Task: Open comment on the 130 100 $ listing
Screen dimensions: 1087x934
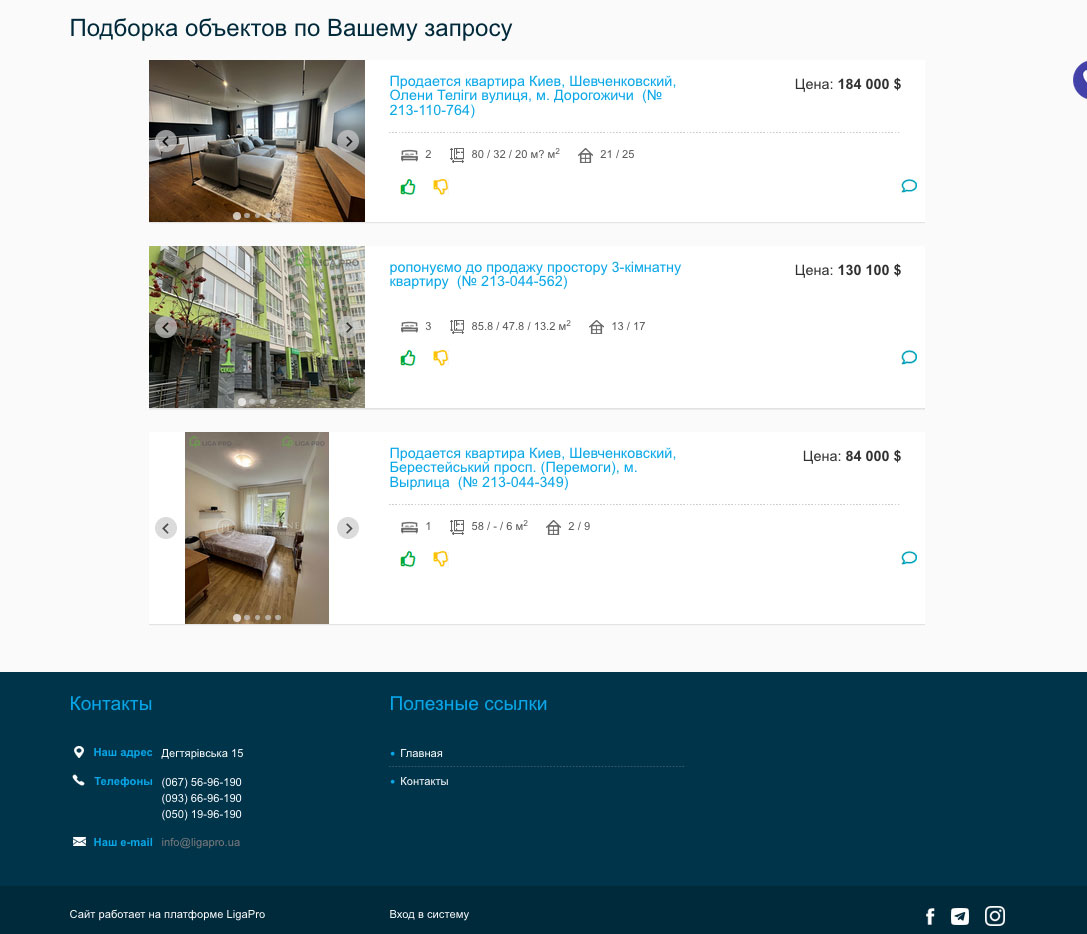Action: point(909,357)
